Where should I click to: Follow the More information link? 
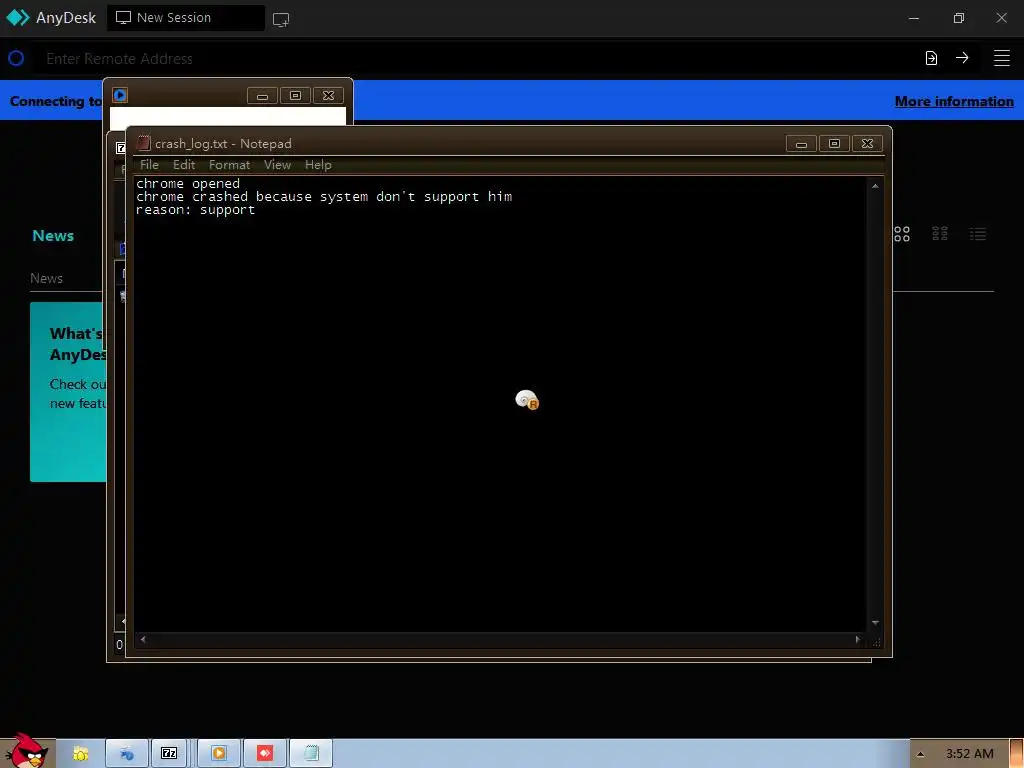coord(954,101)
